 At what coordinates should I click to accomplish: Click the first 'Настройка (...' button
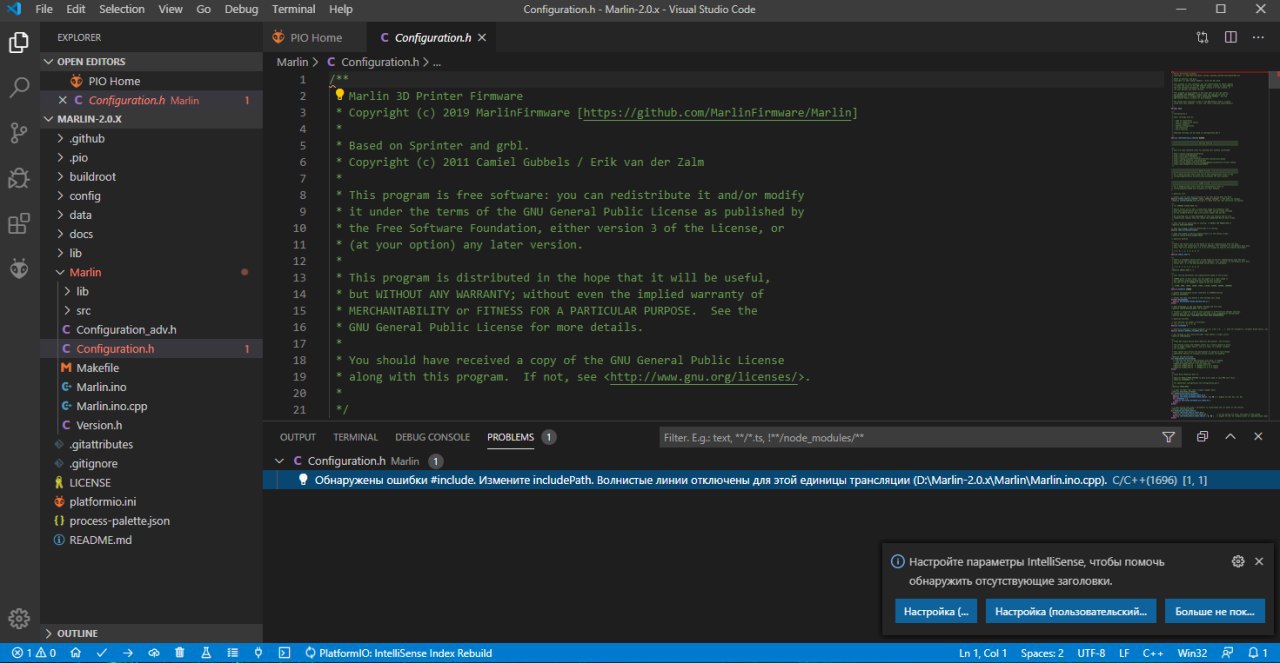936,611
